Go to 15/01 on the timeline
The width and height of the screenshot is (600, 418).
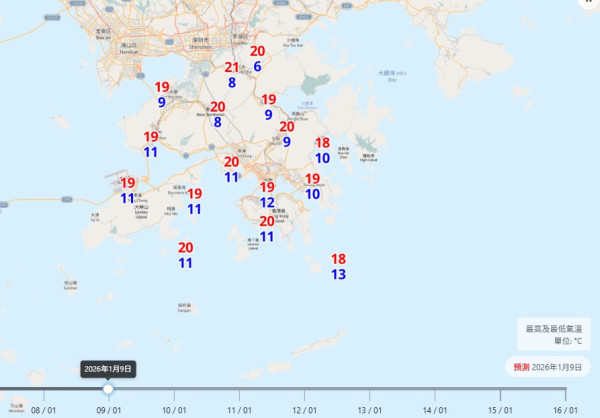pos(500,410)
